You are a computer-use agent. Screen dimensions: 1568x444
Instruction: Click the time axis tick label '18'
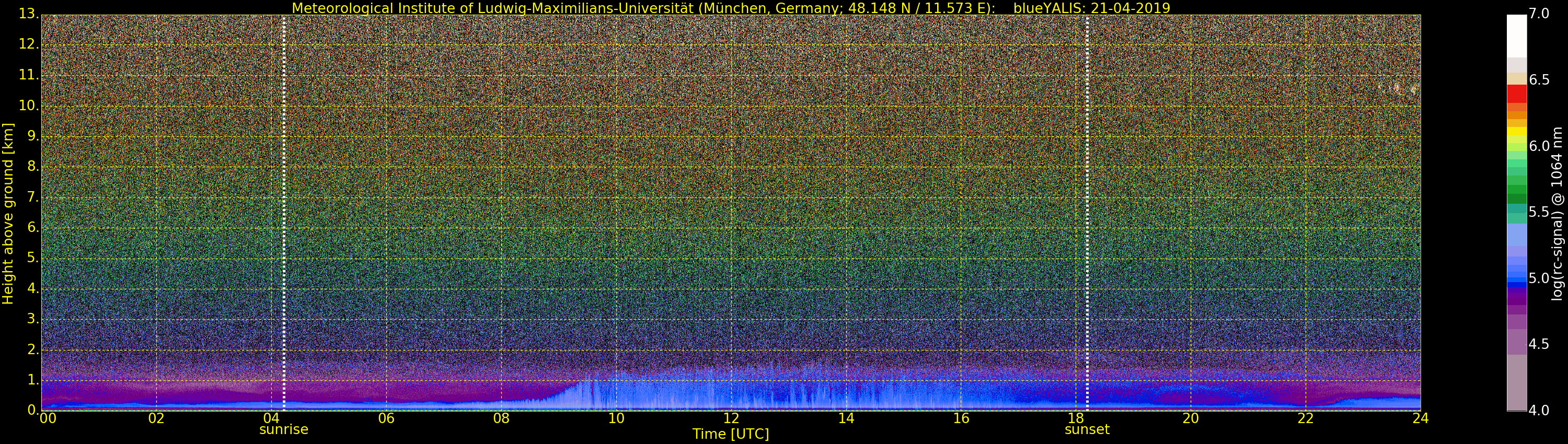1076,418
